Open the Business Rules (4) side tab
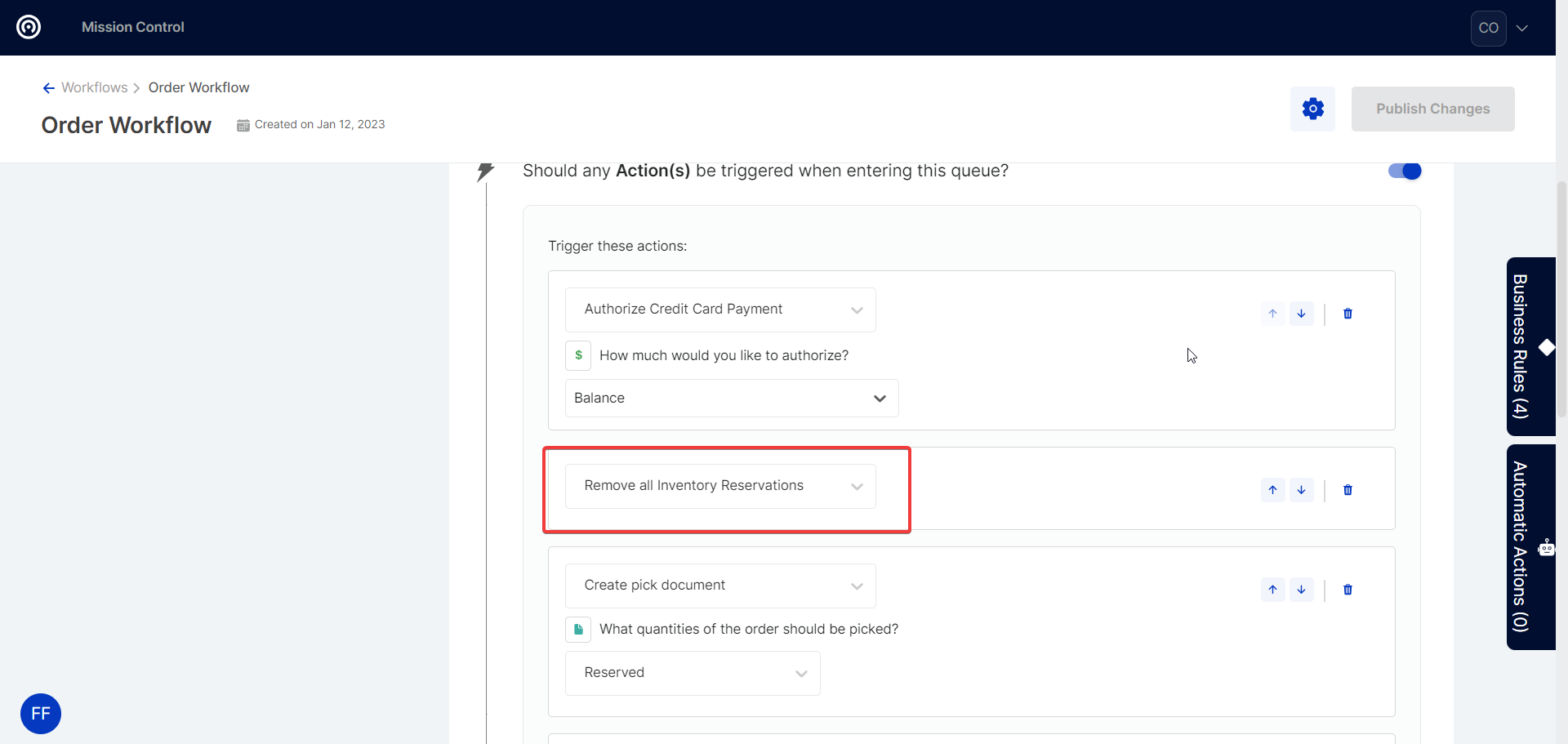Image resolution: width=1568 pixels, height=744 pixels. click(1529, 346)
